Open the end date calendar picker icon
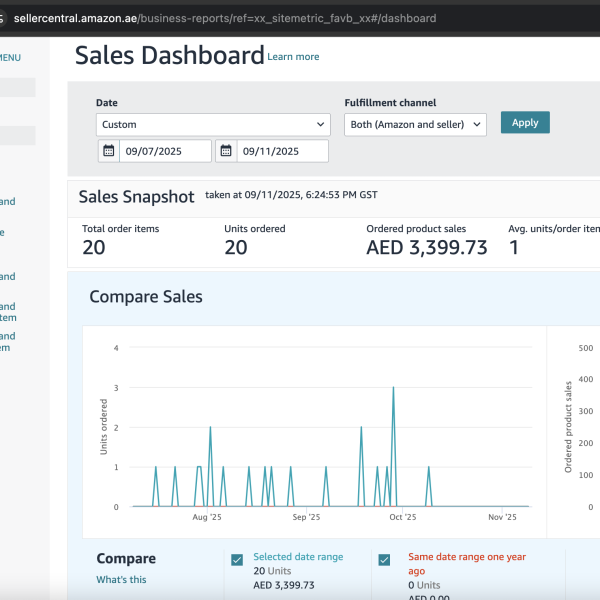Image resolution: width=600 pixels, height=600 pixels. (226, 151)
